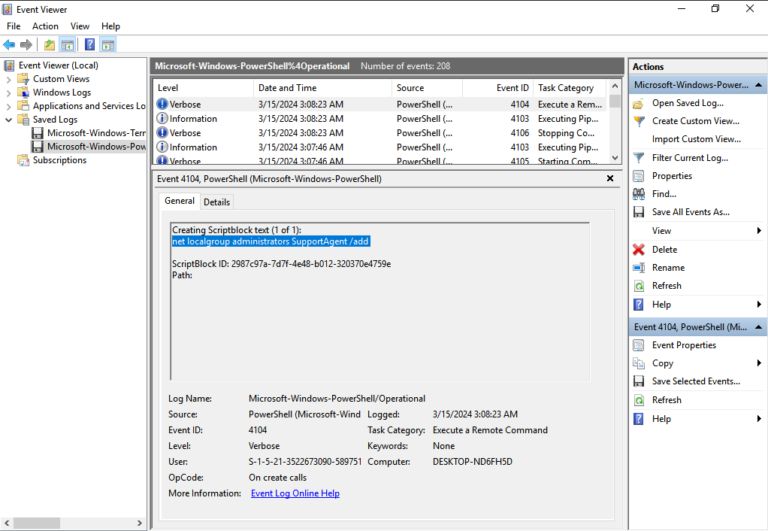The image size is (768, 531).
Task: Open the Event Log Online Help link
Action: 295,493
